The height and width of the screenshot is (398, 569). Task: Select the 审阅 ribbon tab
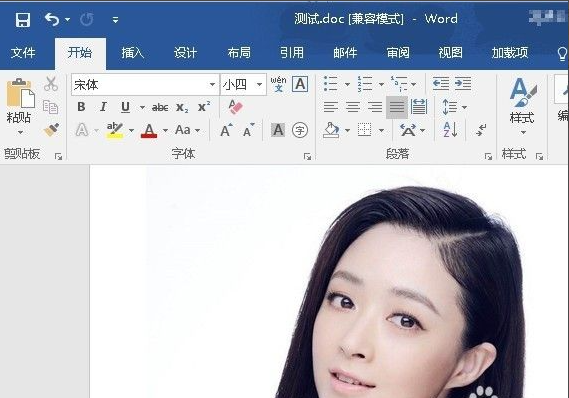398,53
